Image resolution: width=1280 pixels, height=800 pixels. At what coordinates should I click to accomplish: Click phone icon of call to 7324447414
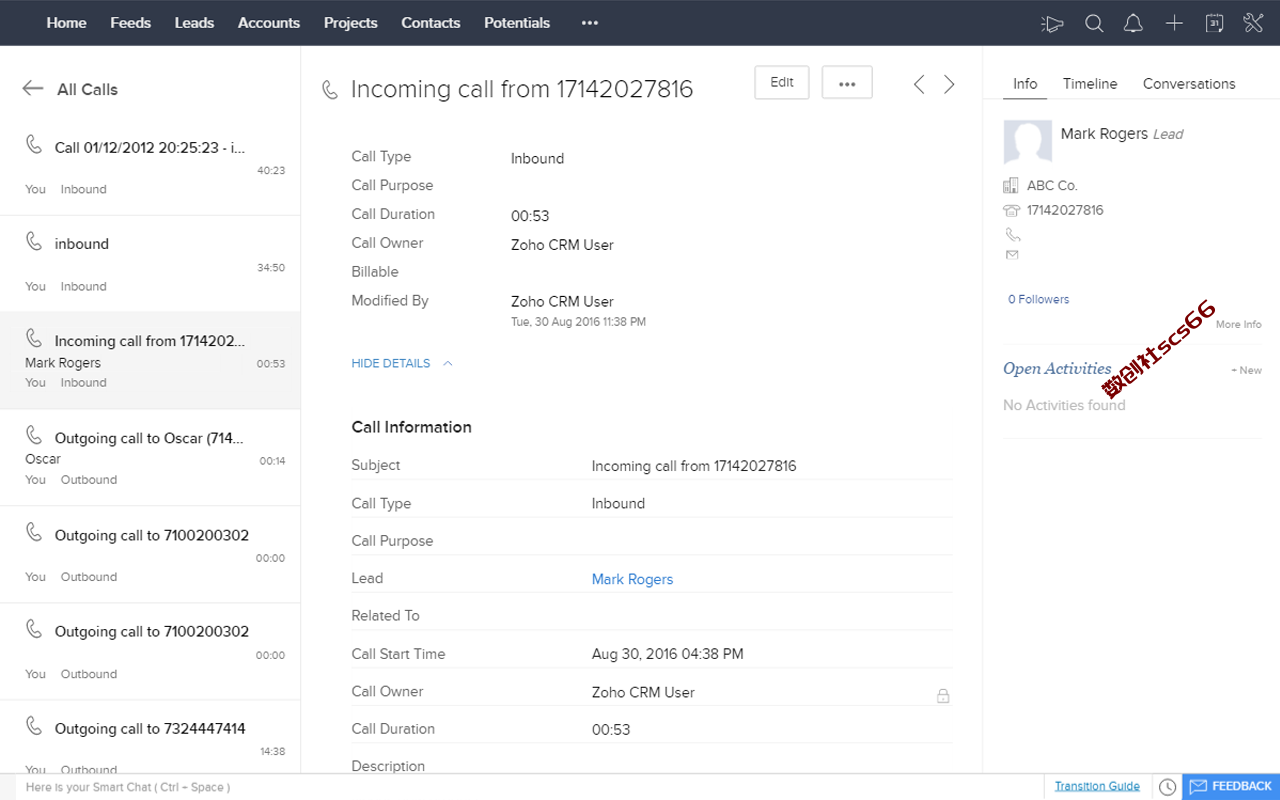34,725
